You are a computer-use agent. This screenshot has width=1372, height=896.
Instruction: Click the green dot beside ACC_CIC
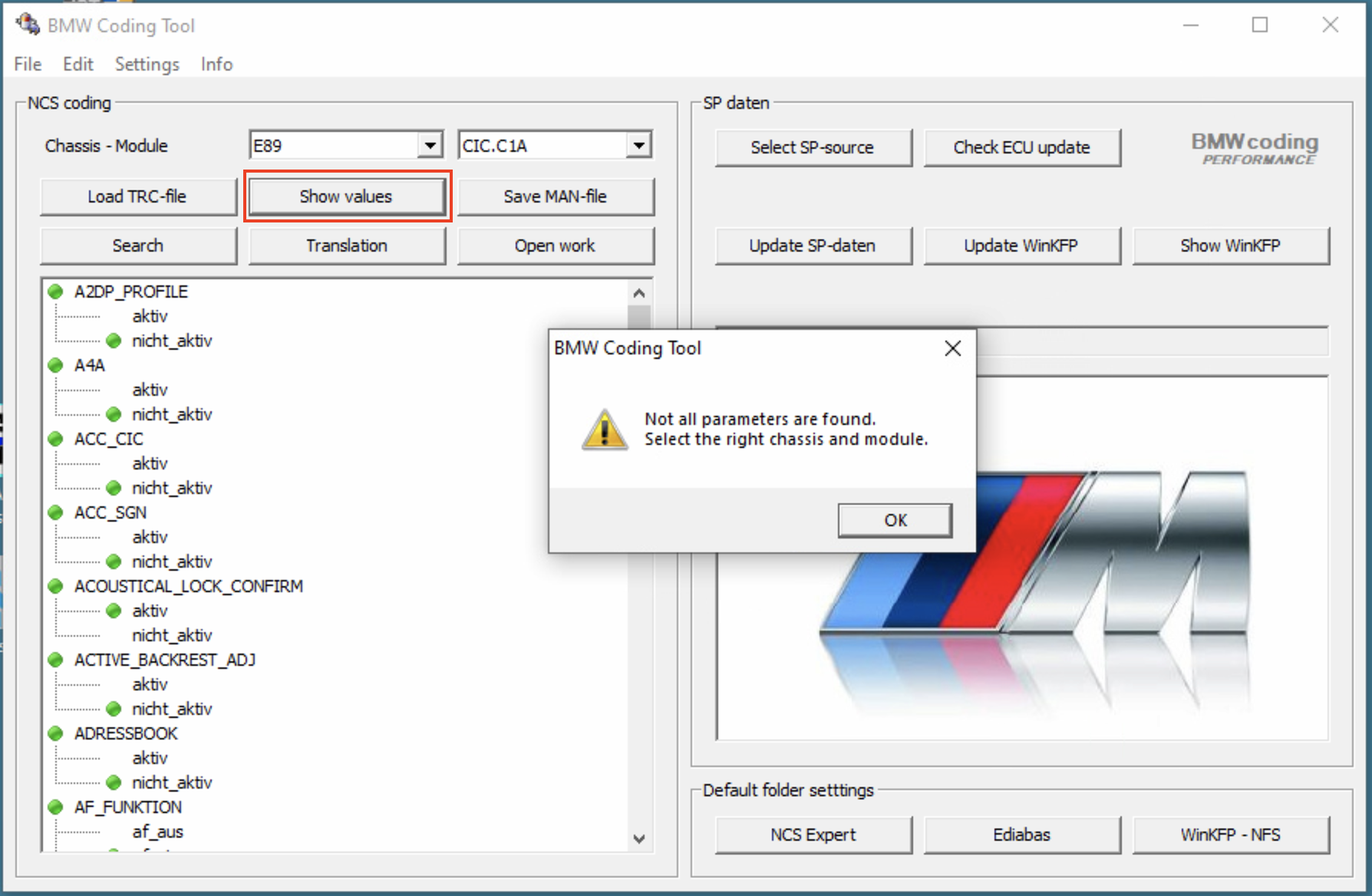(55, 439)
